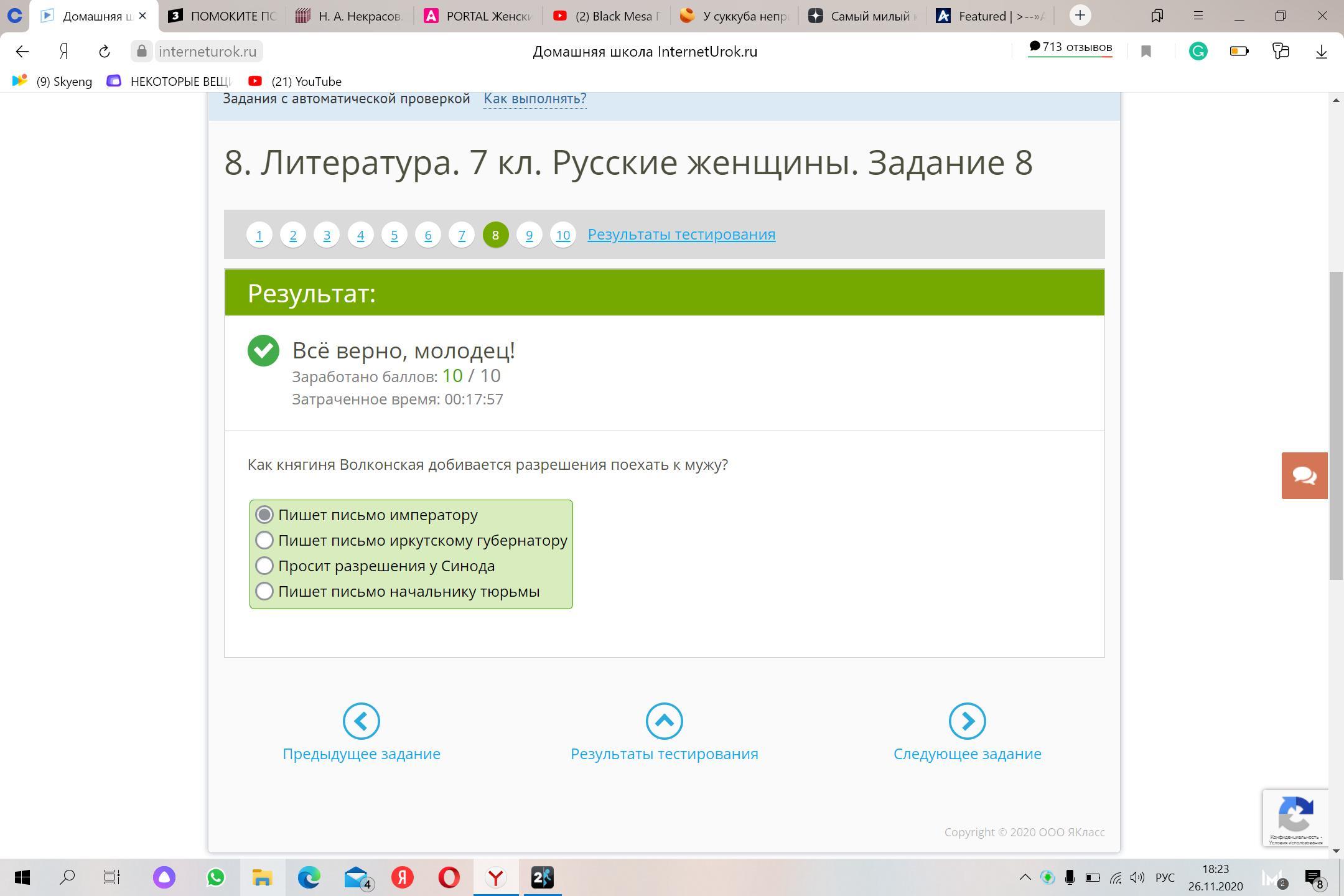
Task: Open the browser hamburger menu
Action: click(x=1198, y=16)
